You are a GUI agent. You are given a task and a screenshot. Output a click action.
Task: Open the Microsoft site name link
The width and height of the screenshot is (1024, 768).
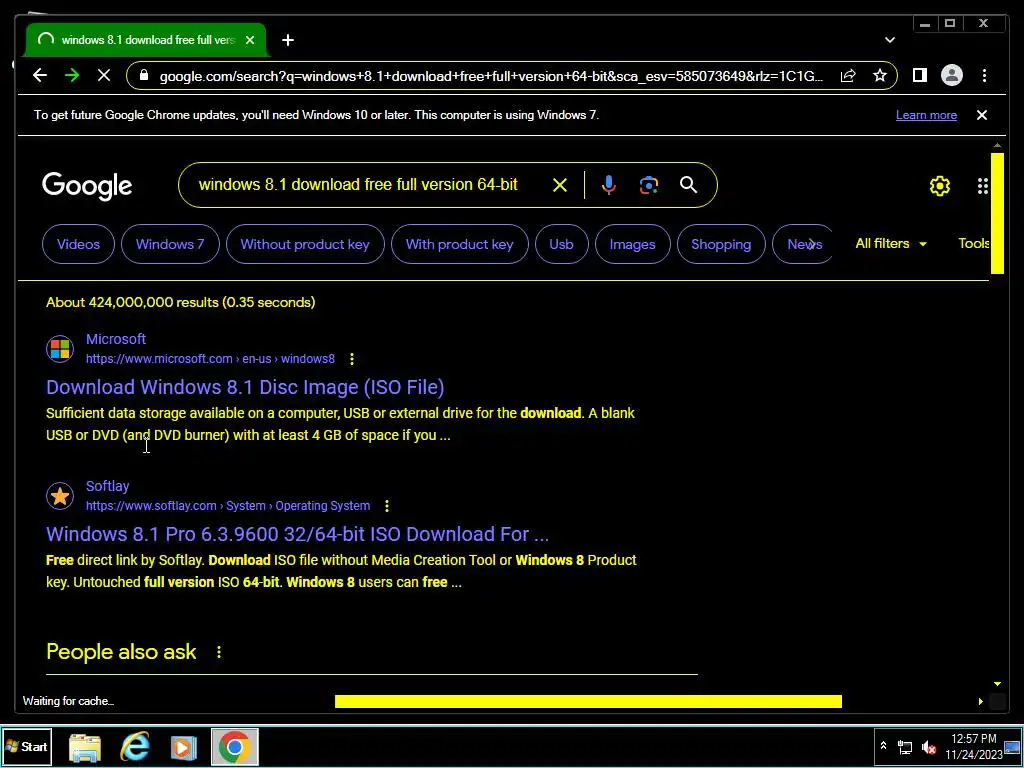(116, 339)
